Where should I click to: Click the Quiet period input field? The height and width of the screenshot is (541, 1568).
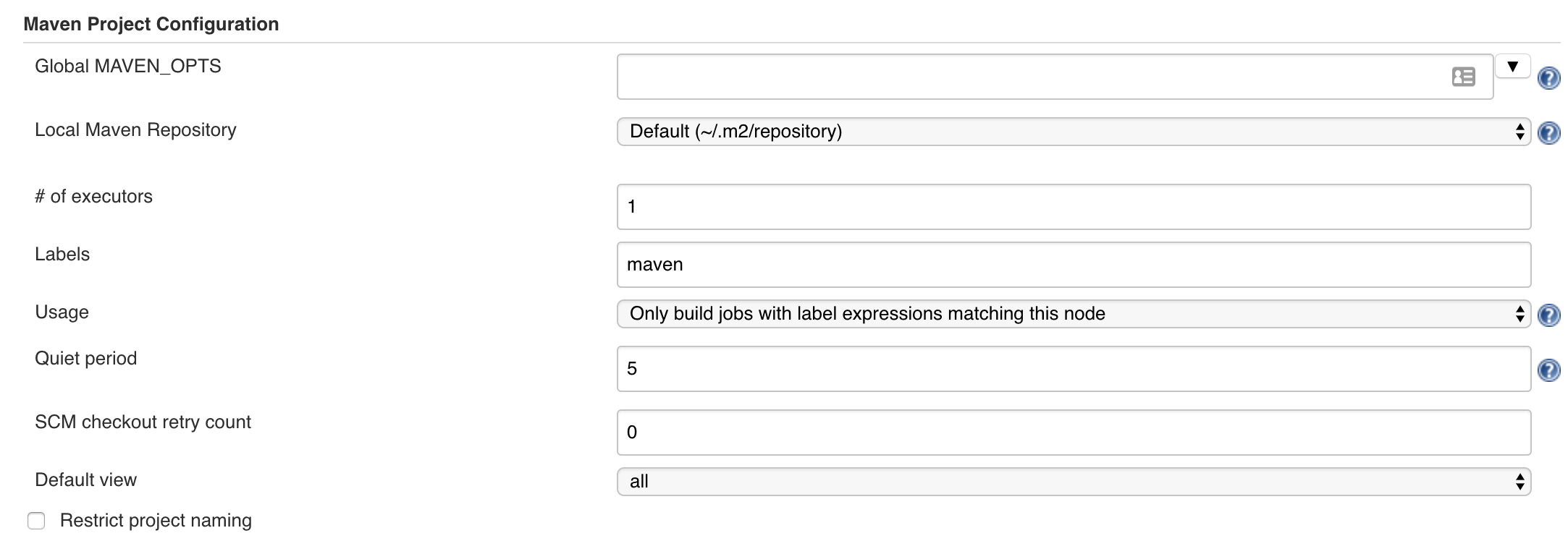1073,369
